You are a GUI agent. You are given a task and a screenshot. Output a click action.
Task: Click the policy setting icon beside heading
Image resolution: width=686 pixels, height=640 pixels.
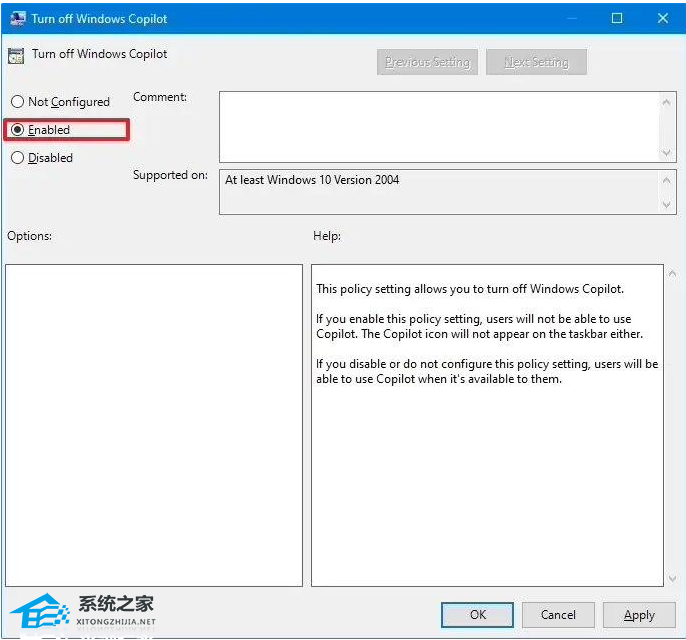(16, 56)
